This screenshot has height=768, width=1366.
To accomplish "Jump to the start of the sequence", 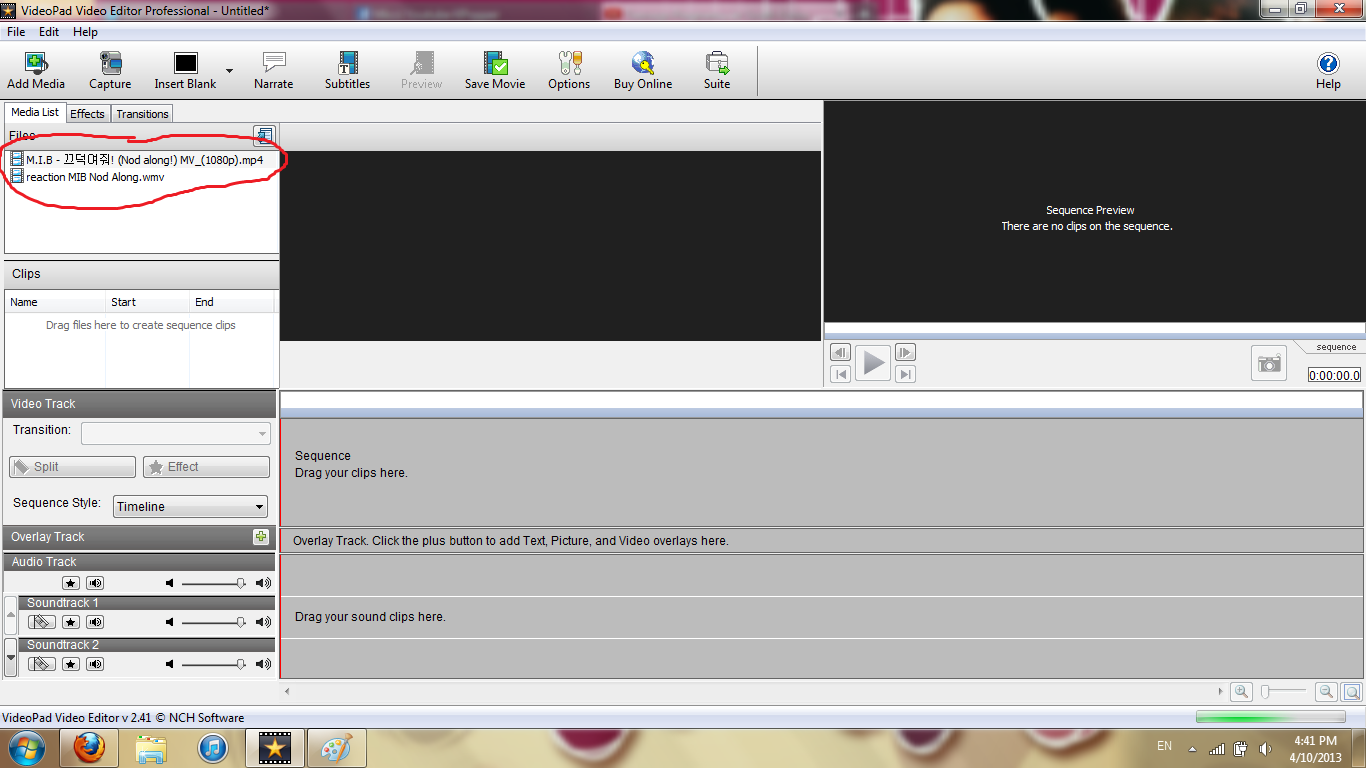I will click(841, 374).
